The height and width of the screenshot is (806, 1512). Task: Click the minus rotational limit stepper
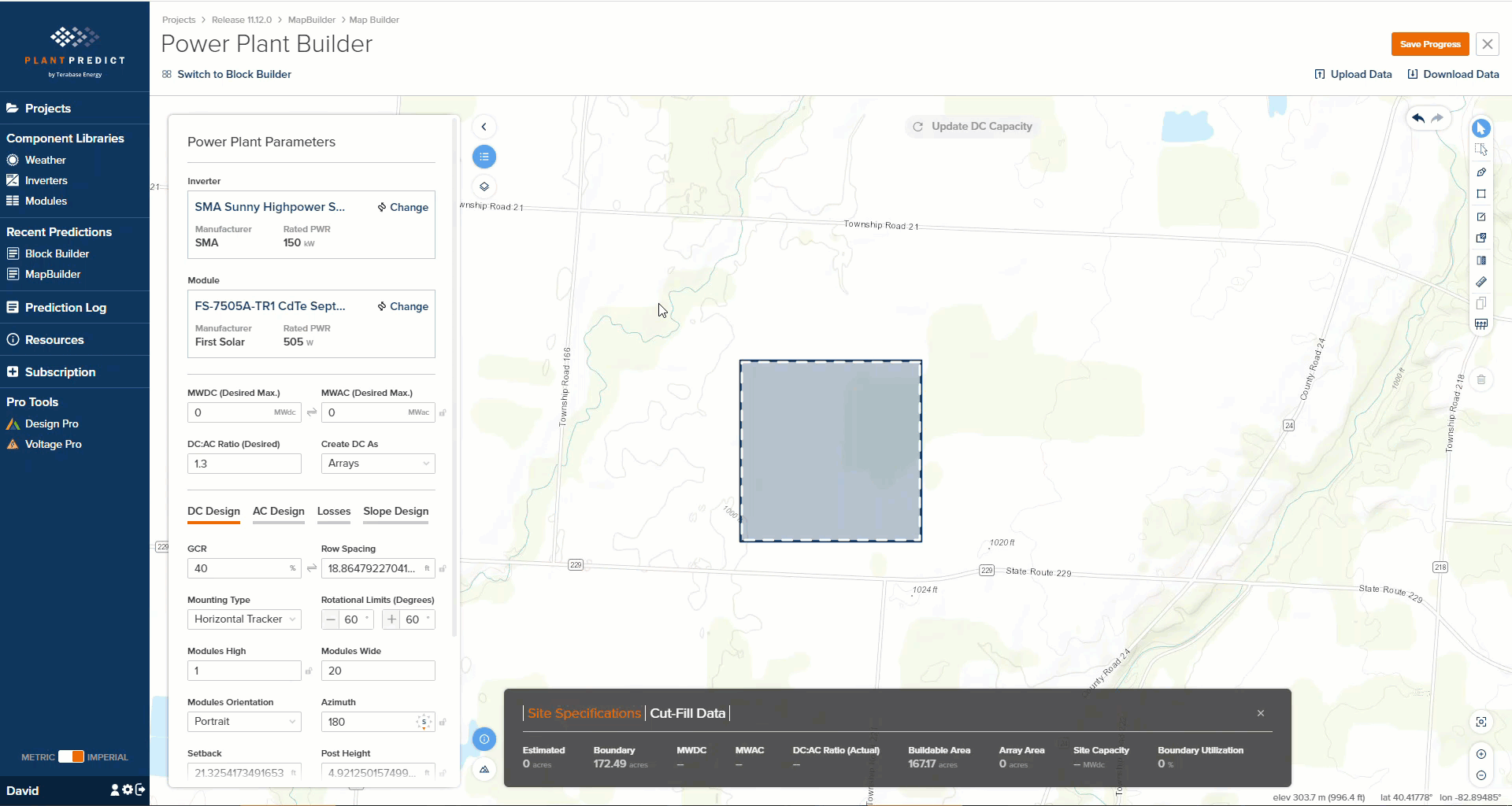coord(331,619)
